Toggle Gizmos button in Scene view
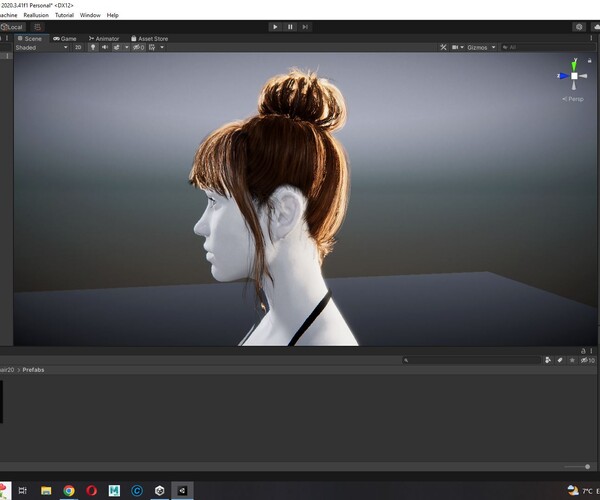 (x=477, y=47)
